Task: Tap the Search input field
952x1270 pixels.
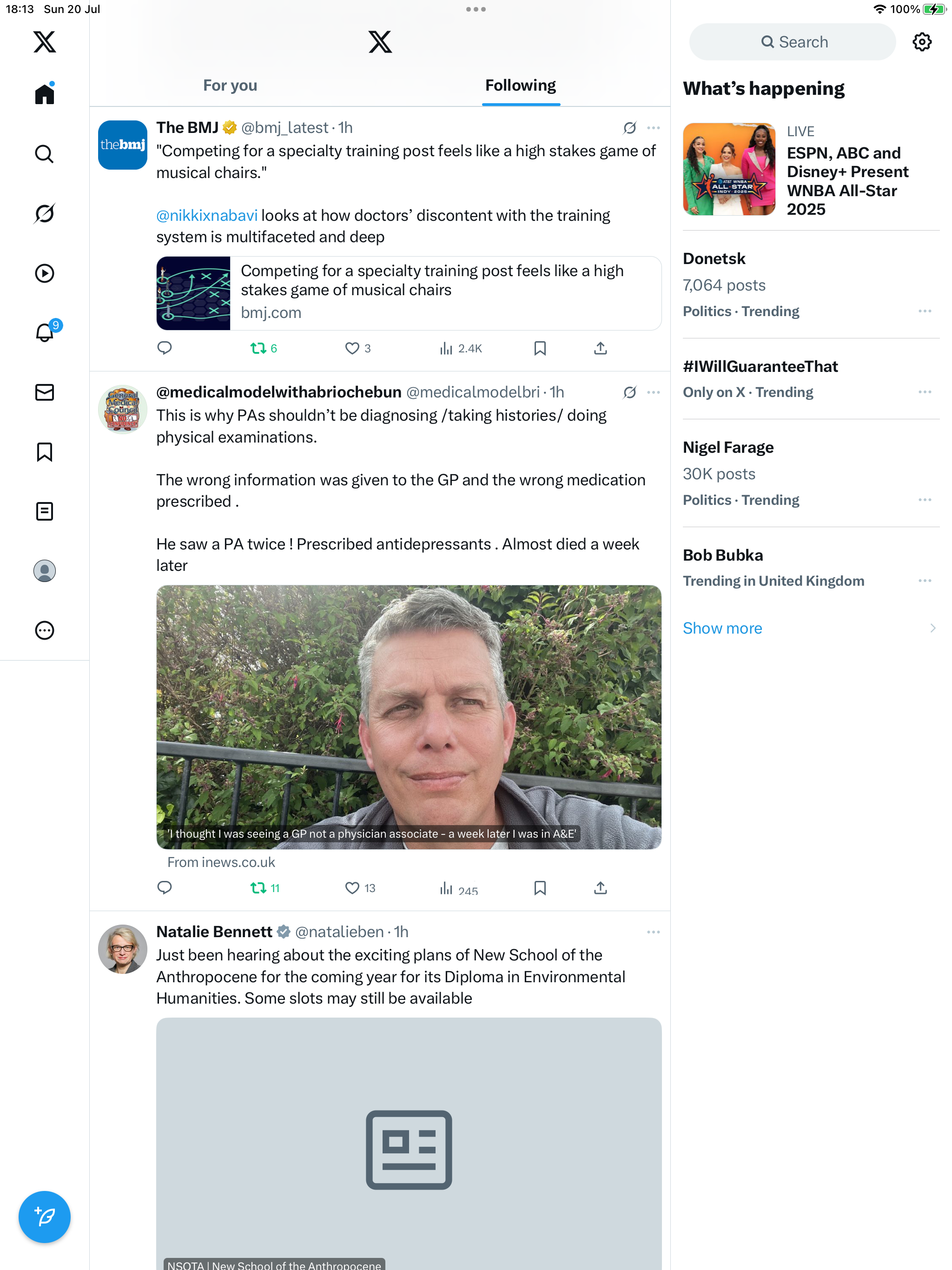Action: 792,42
